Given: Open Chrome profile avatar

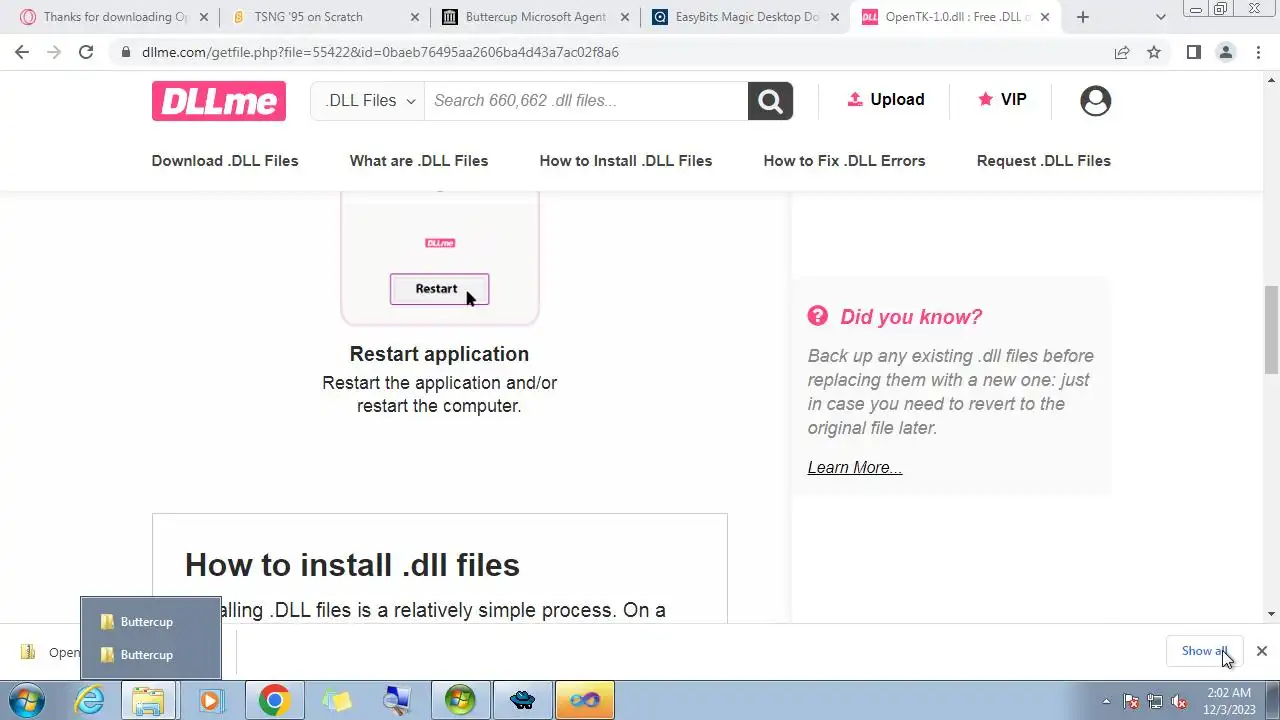Looking at the screenshot, I should (1225, 52).
